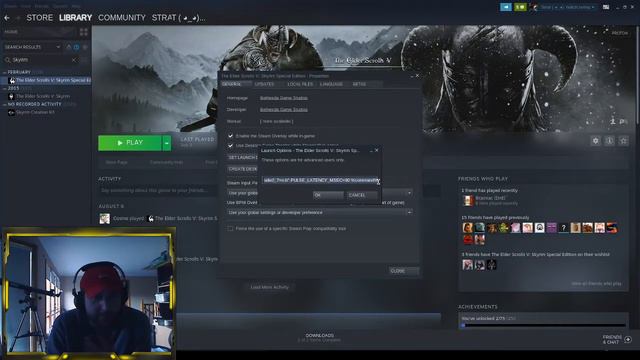
Task: Click the Home label in the sidebar
Action: click(11, 32)
